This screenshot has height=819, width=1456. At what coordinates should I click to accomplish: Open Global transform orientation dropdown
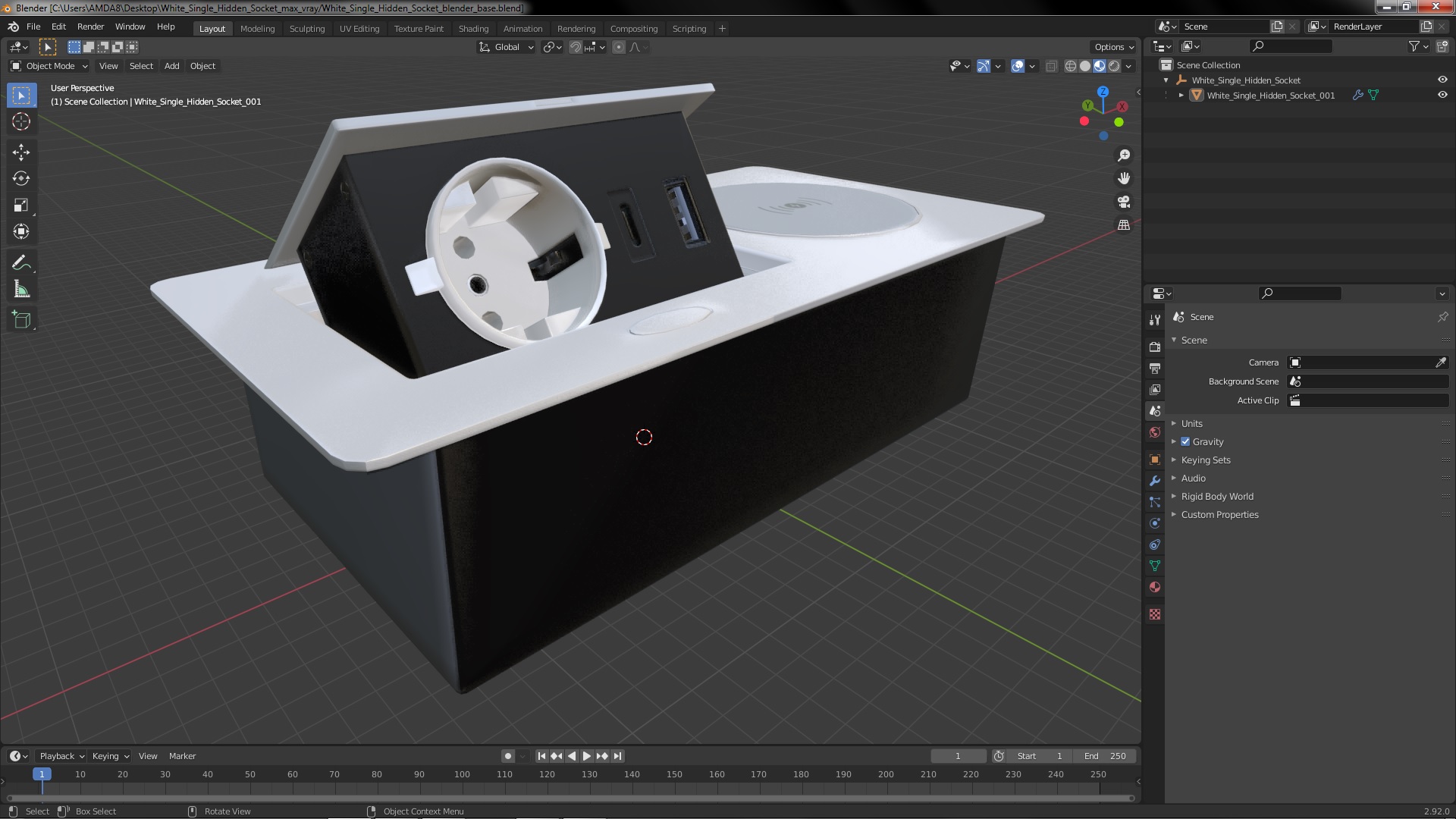pyautogui.click(x=506, y=47)
